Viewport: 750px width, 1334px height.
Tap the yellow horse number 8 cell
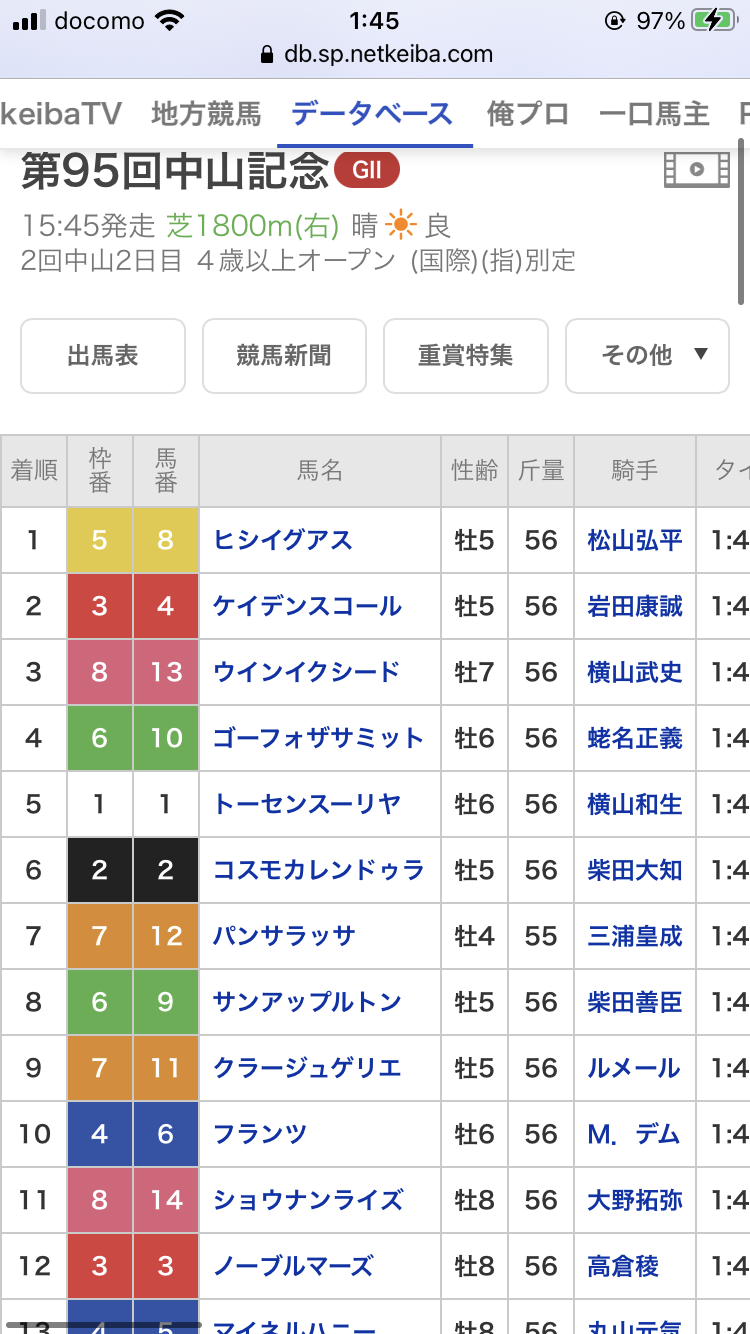(166, 540)
